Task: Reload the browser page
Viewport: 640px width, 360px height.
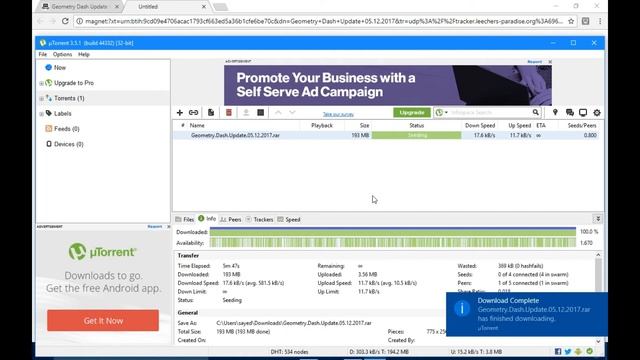Action: pos(65,21)
